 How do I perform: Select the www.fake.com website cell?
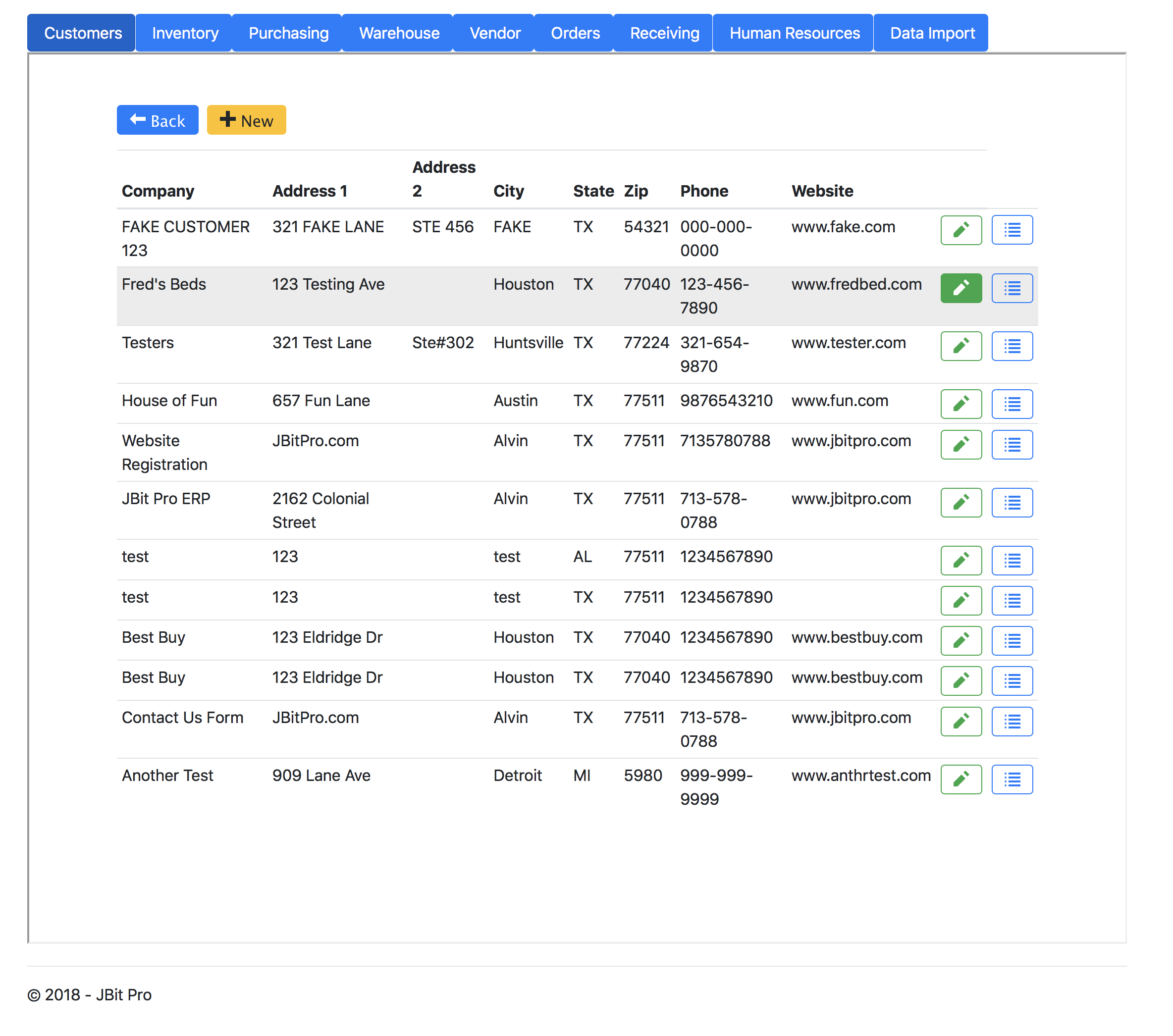click(x=843, y=227)
